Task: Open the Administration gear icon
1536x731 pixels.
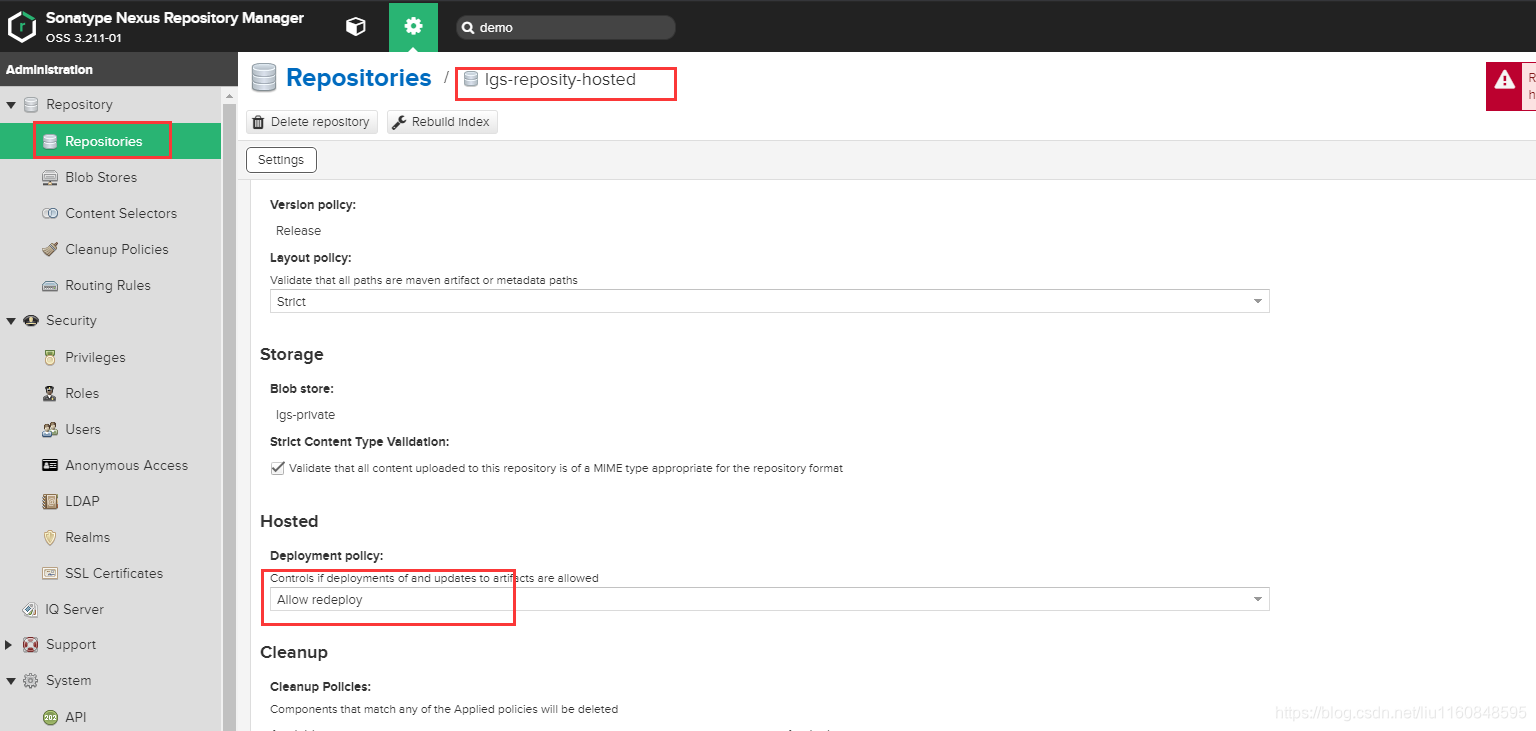Action: click(x=413, y=27)
